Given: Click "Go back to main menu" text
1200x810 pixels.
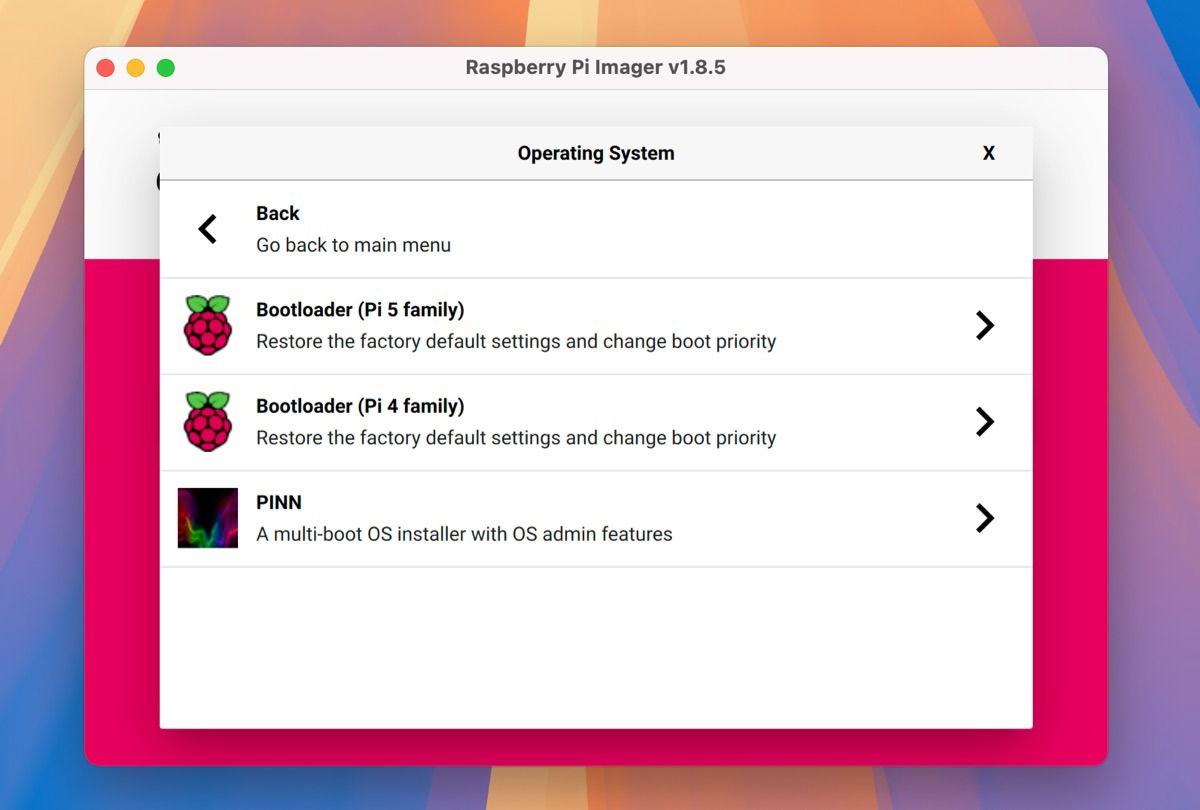Looking at the screenshot, I should click(x=353, y=245).
